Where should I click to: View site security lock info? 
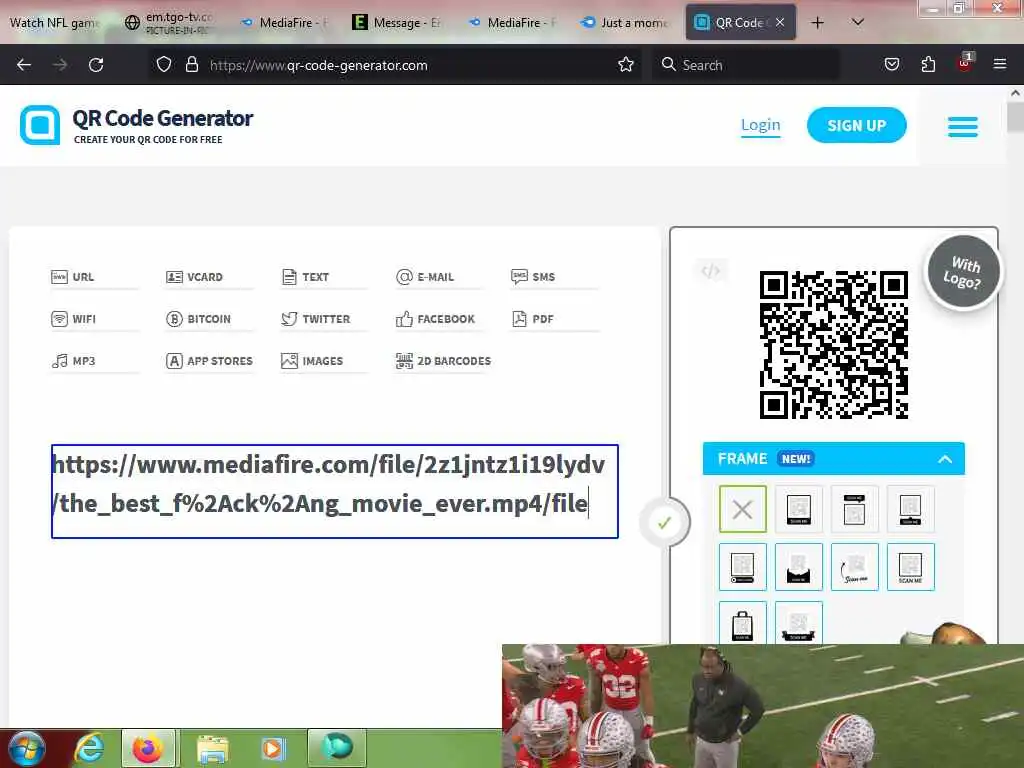(191, 65)
